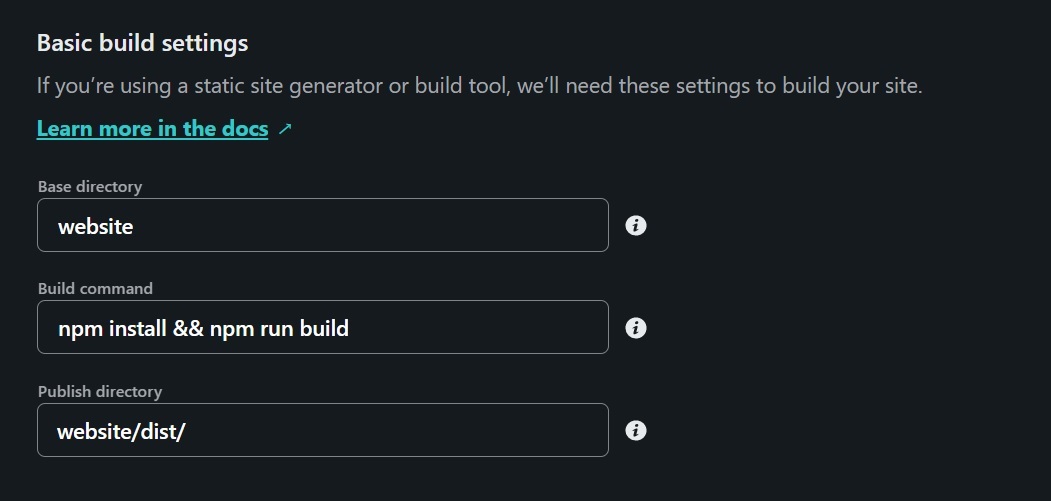Viewport: 1051px width, 501px height.
Task: Click the info icon beside Build command
Action: click(x=635, y=328)
